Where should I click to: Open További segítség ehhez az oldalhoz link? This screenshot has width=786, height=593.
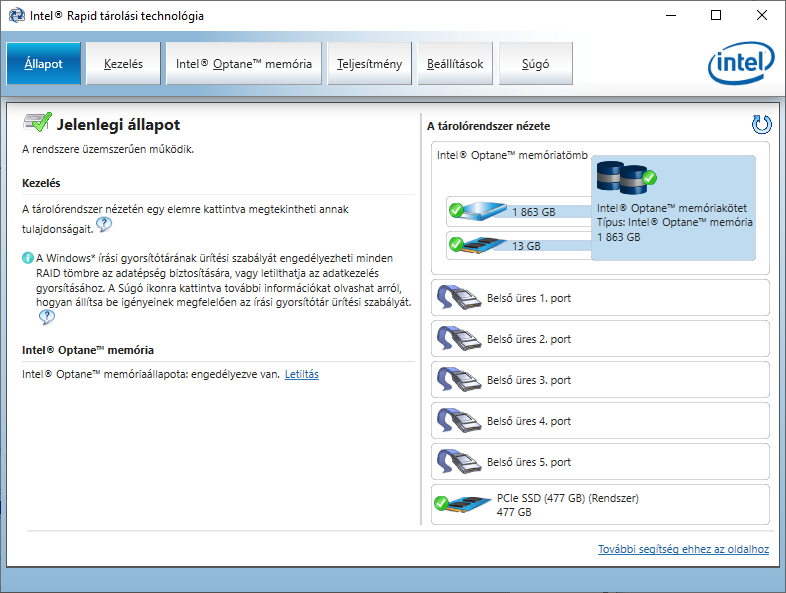point(683,549)
